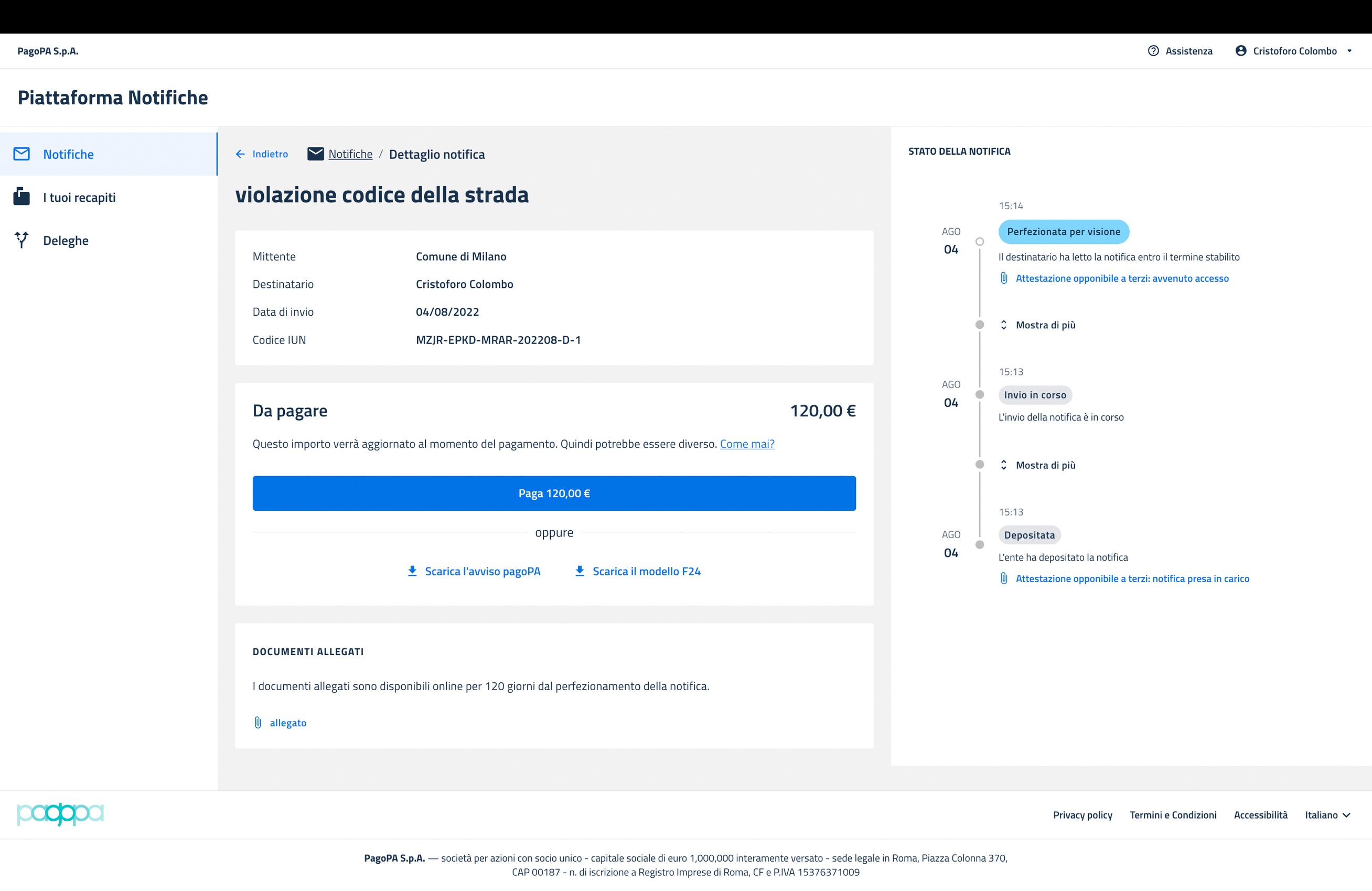The width and height of the screenshot is (1372, 891).
Task: Click the user avatar icon beside Cristoforo Colombo
Action: (1240, 51)
